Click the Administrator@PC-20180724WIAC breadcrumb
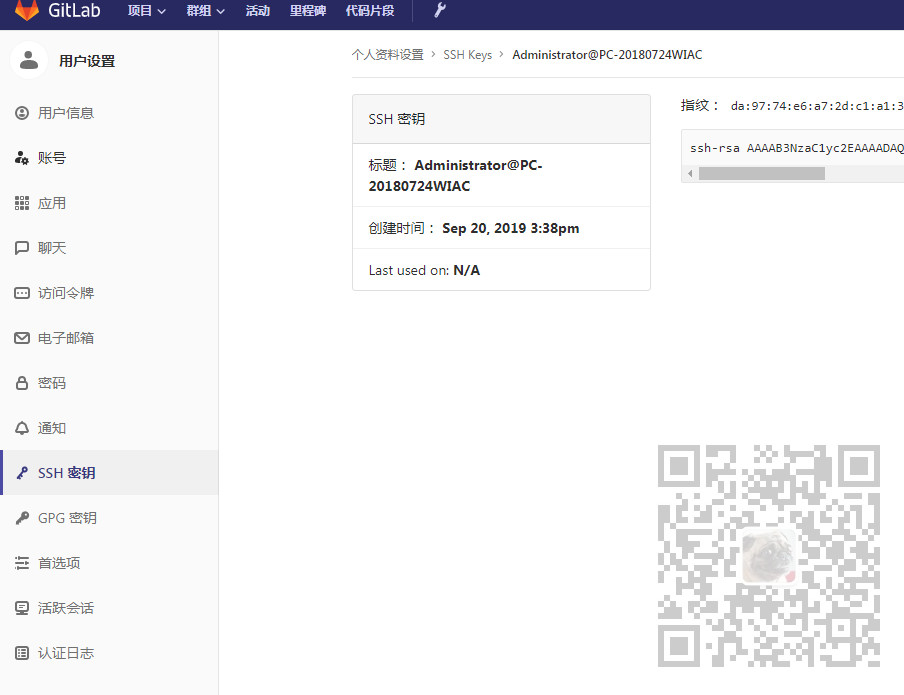The image size is (904, 695). click(x=607, y=55)
